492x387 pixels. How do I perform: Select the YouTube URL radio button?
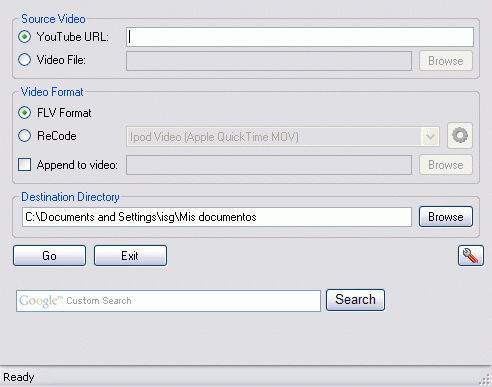coord(25,37)
